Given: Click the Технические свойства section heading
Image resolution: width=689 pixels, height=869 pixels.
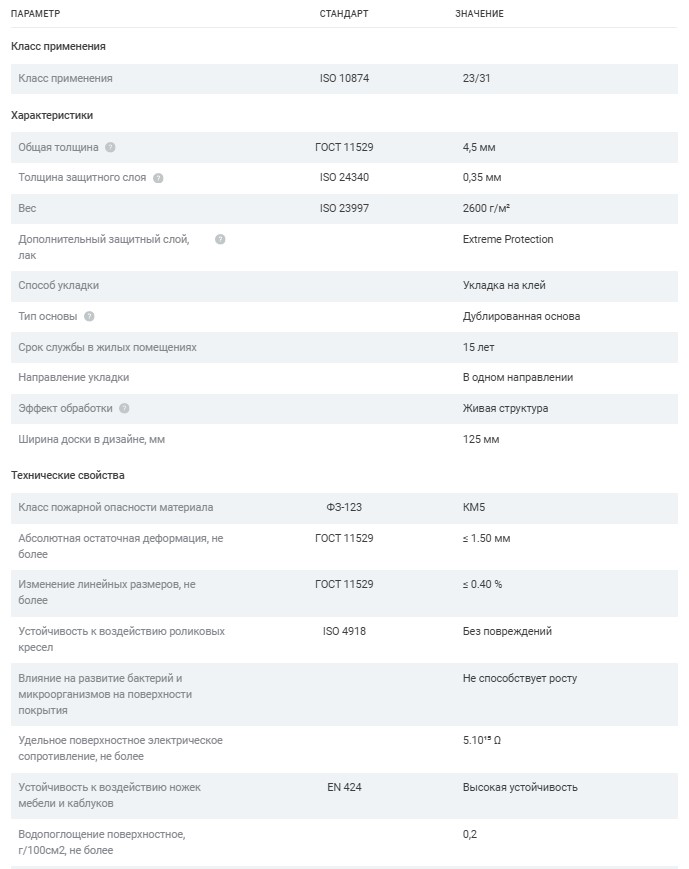Looking at the screenshot, I should (x=68, y=475).
